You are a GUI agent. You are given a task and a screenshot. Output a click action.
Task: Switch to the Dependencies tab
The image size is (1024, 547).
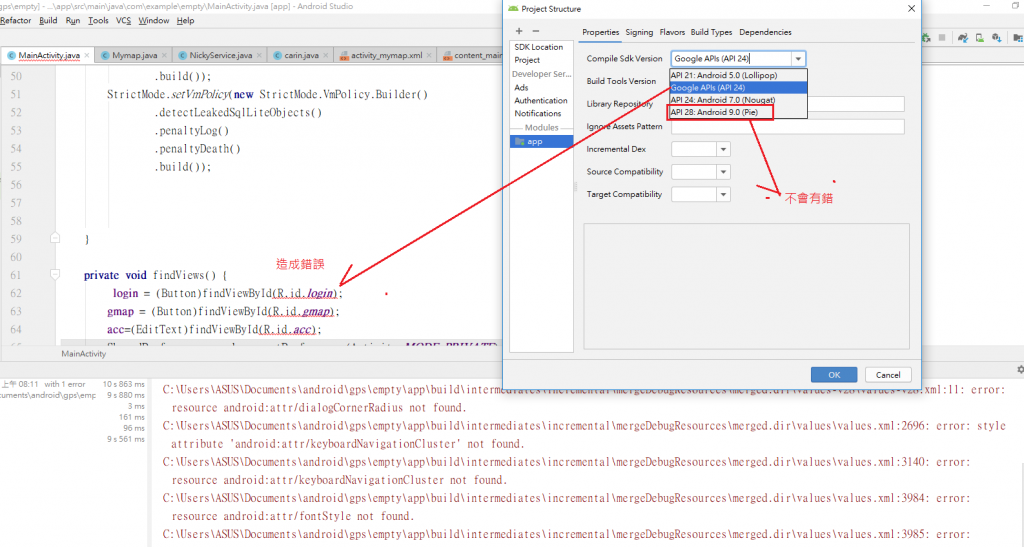(765, 32)
